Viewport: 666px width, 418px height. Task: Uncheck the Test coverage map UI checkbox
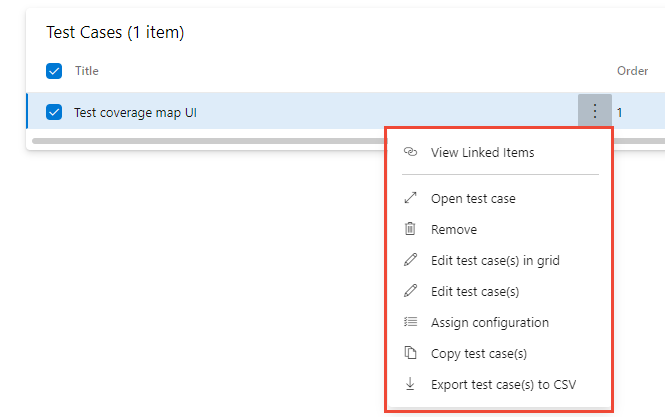54,112
